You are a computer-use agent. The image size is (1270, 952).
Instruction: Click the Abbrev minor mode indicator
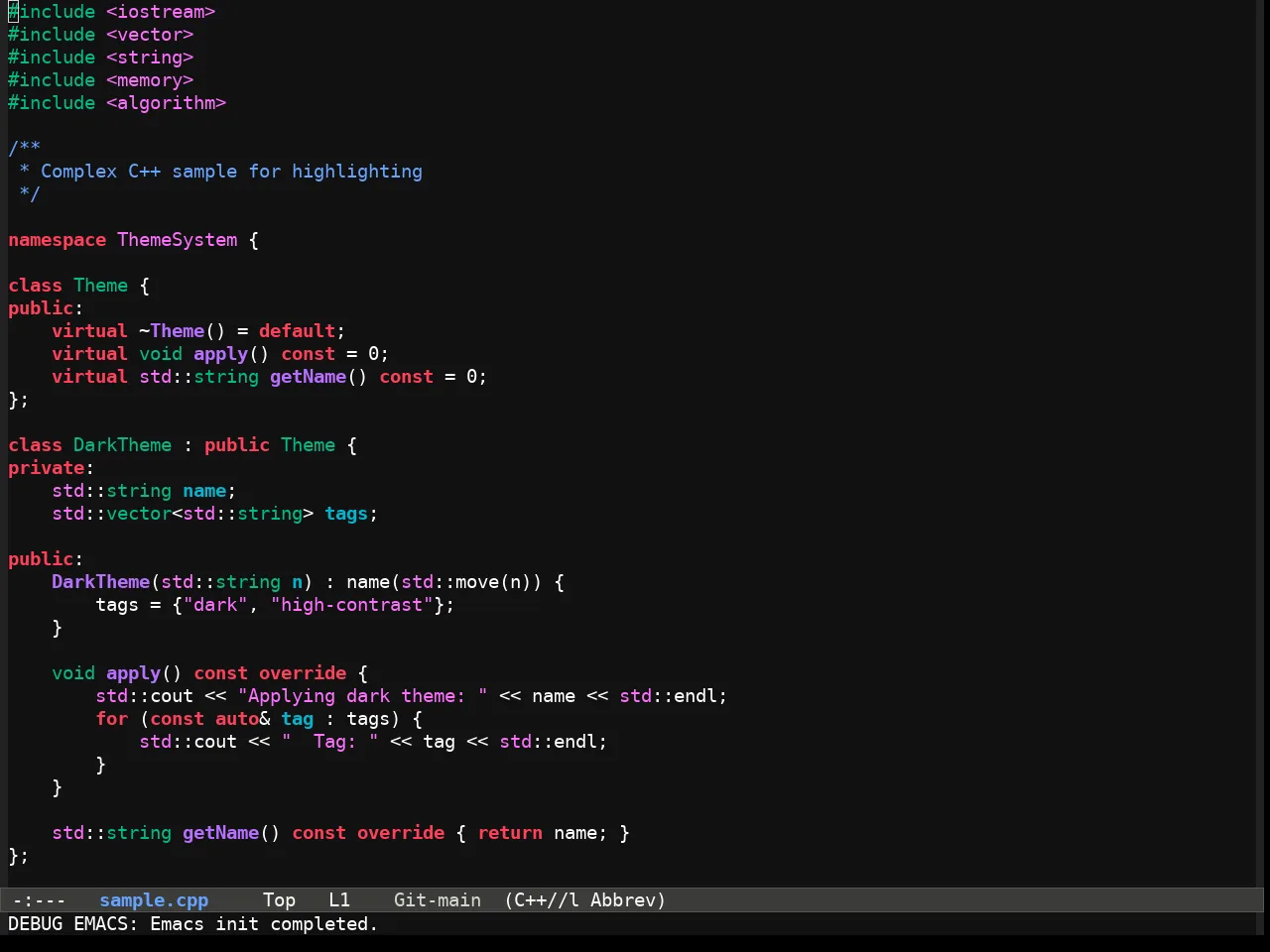(x=628, y=900)
